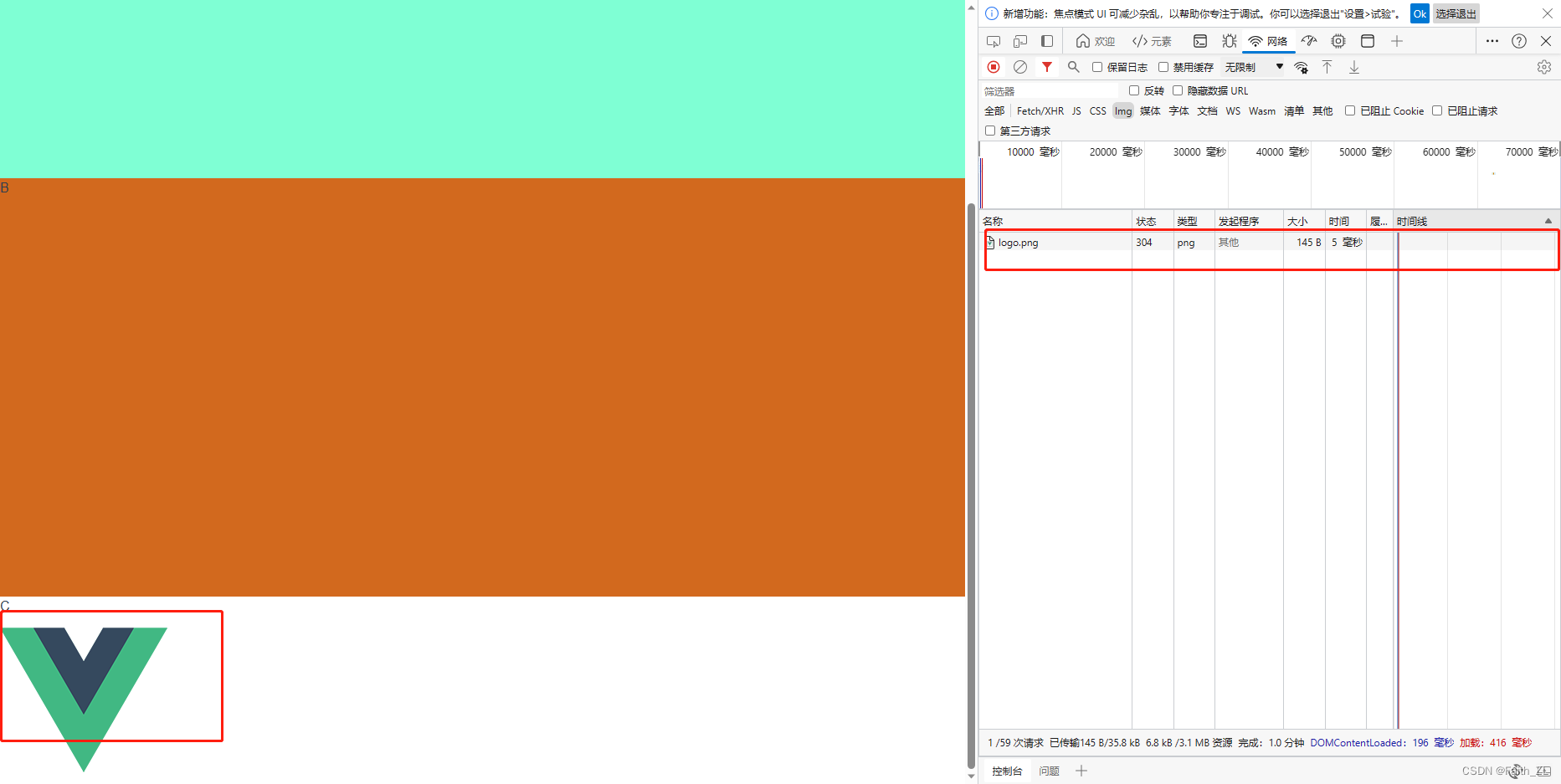1561x784 pixels.
Task: Open network conditions wifi-gear icon
Action: click(1302, 67)
